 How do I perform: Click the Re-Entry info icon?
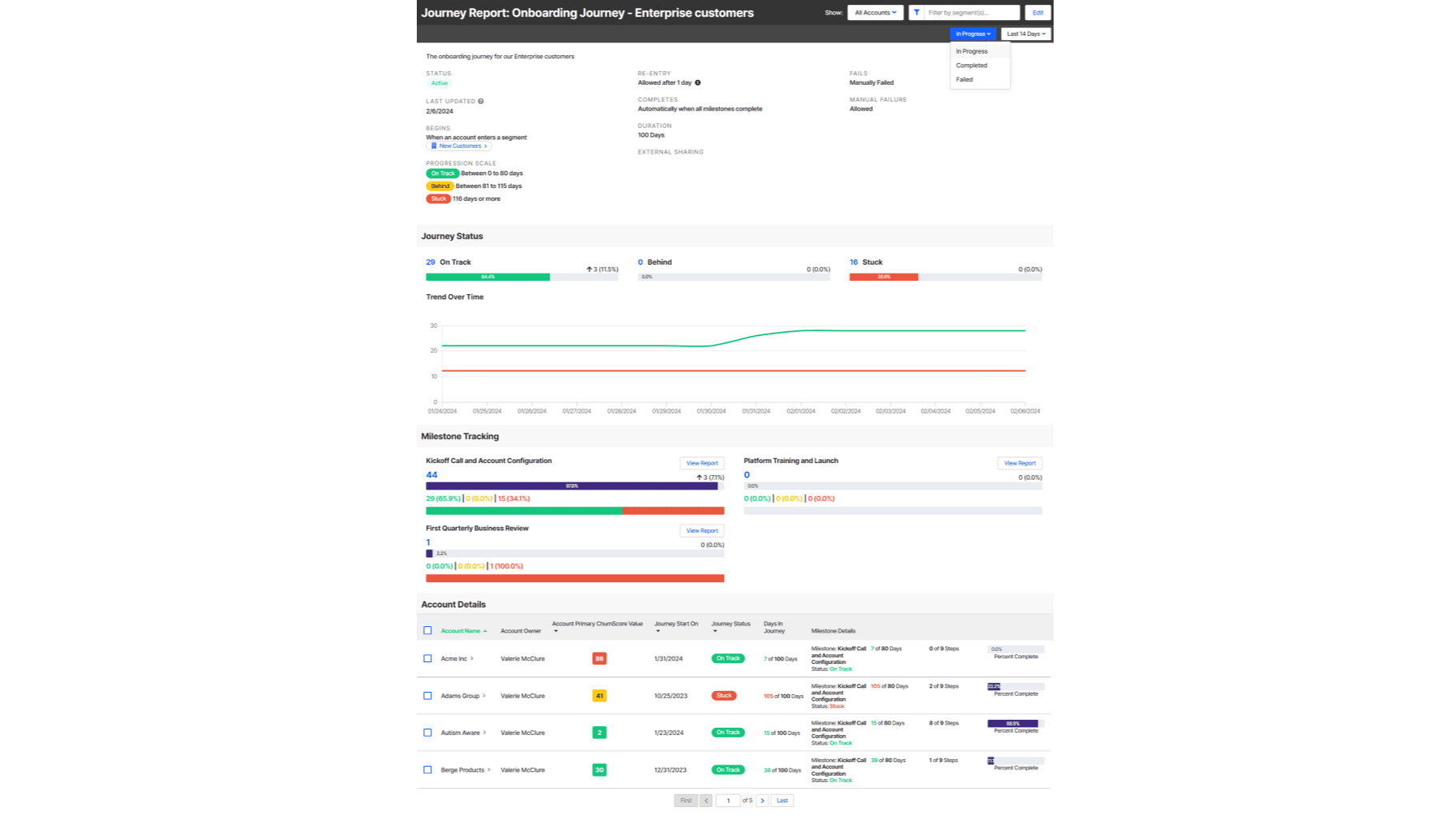[x=698, y=82]
